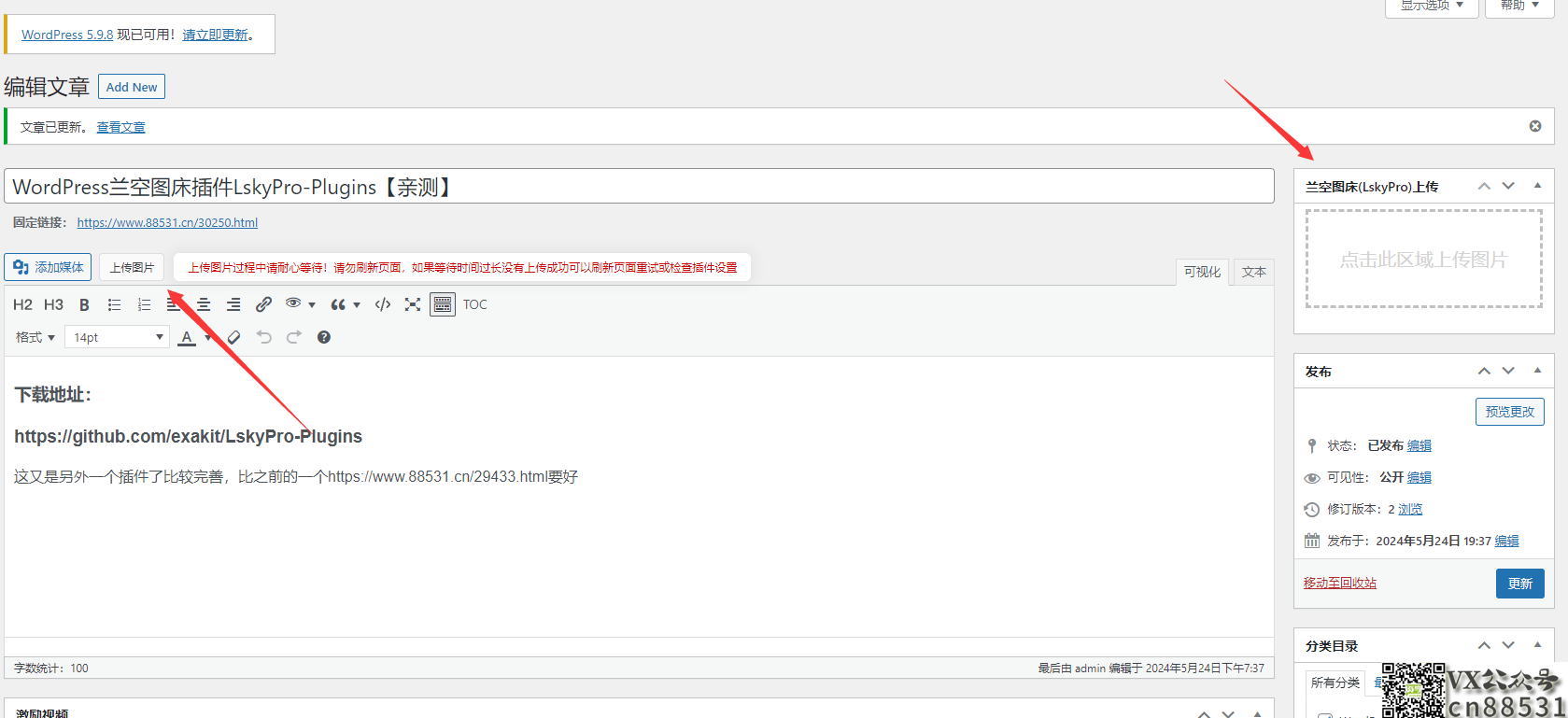The height and width of the screenshot is (718, 1568).
Task: Enter distraction-free fullscreen mode
Action: pyautogui.click(x=413, y=304)
